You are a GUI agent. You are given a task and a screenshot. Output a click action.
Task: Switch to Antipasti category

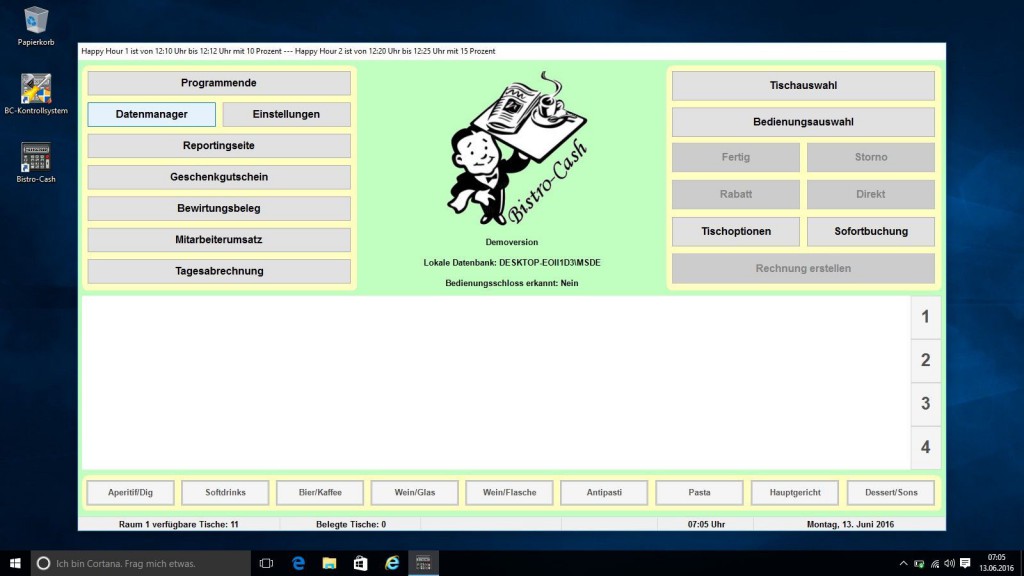(604, 492)
